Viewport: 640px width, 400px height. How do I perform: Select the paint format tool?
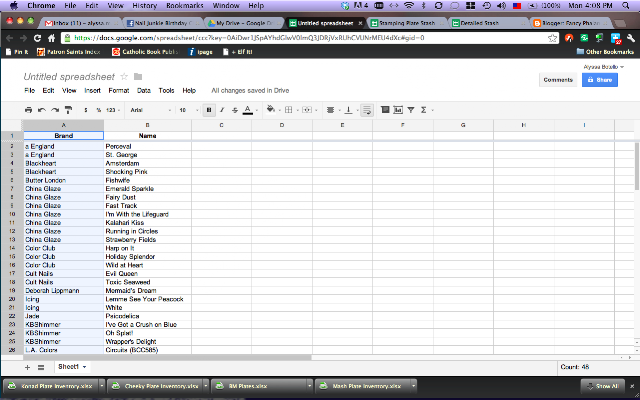coord(69,110)
